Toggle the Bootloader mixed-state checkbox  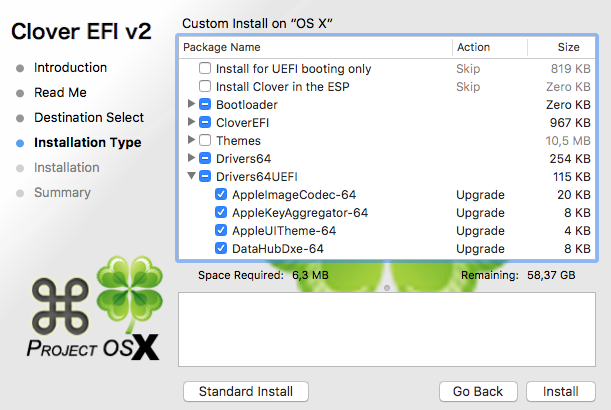click(205, 104)
